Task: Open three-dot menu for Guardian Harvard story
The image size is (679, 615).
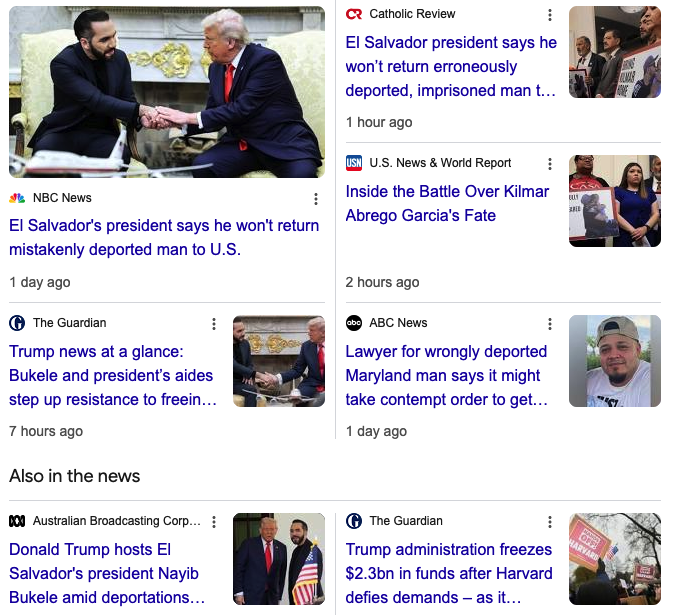Action: coord(550,521)
